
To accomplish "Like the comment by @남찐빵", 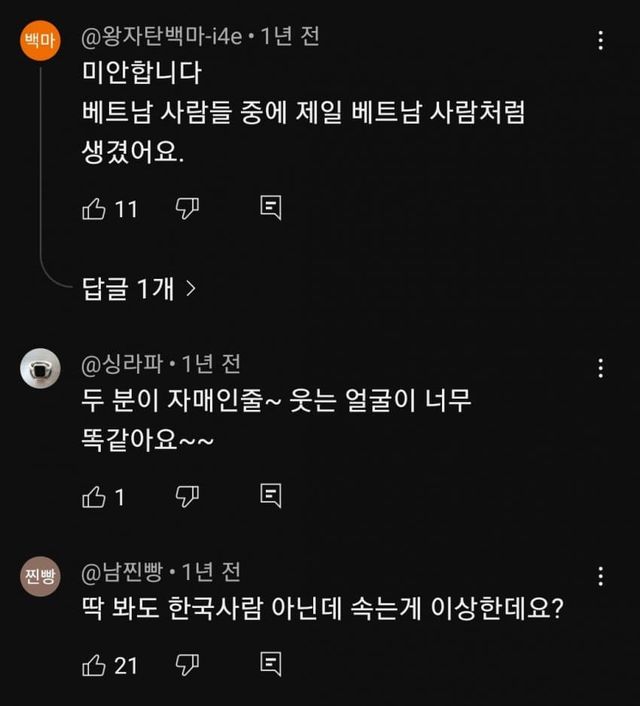I will pyautogui.click(x=93, y=663).
